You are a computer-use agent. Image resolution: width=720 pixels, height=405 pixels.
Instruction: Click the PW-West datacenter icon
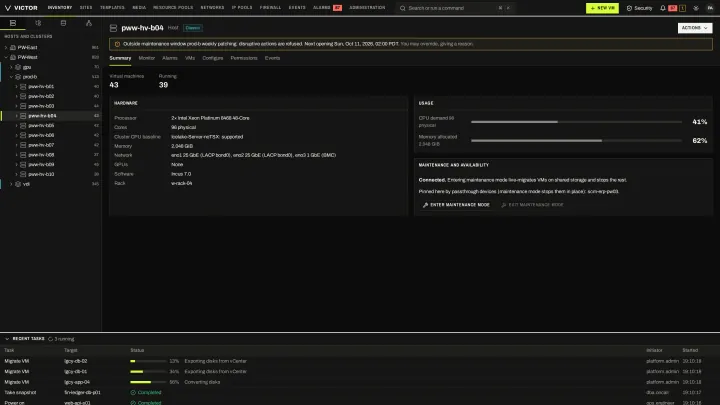point(13,57)
